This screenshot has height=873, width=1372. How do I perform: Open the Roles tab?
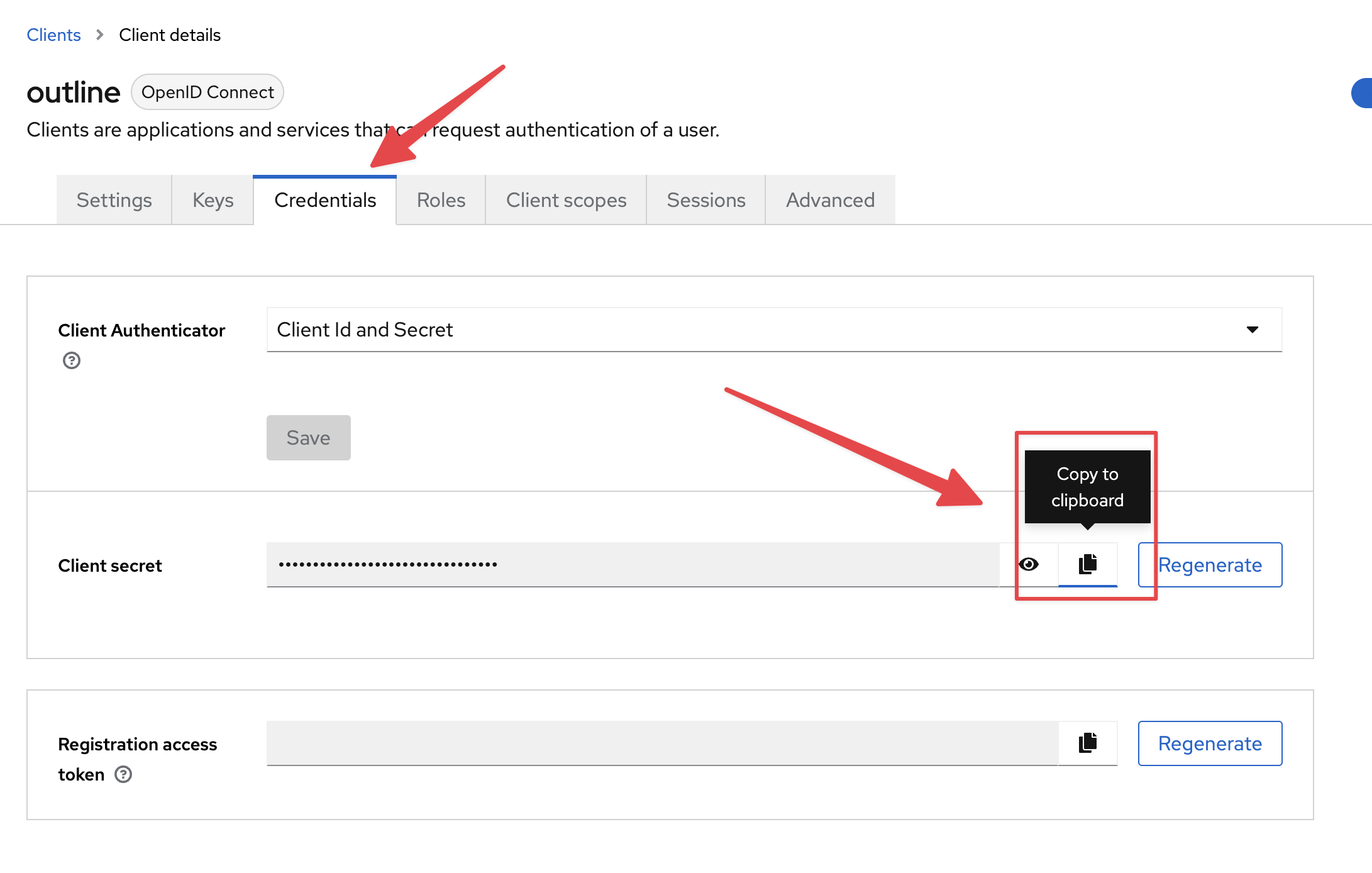(441, 200)
